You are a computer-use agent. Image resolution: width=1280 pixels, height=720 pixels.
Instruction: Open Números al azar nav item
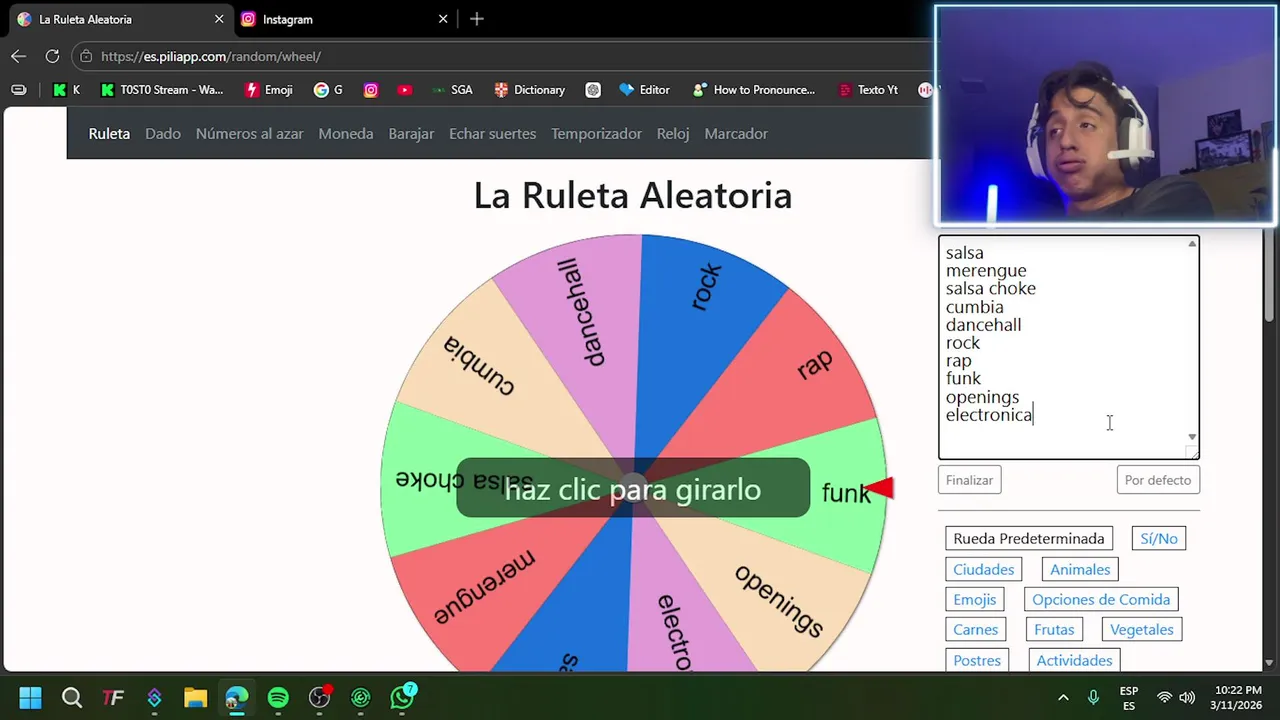tap(249, 133)
